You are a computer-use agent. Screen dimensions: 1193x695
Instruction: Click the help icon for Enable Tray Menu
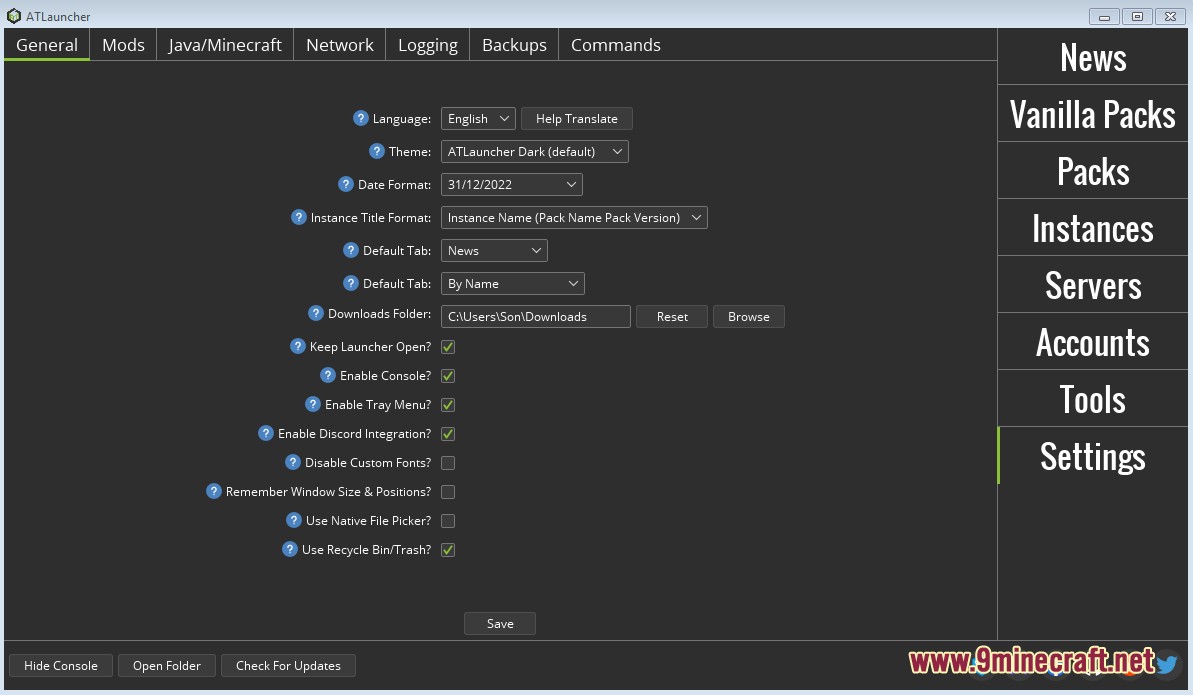point(313,404)
